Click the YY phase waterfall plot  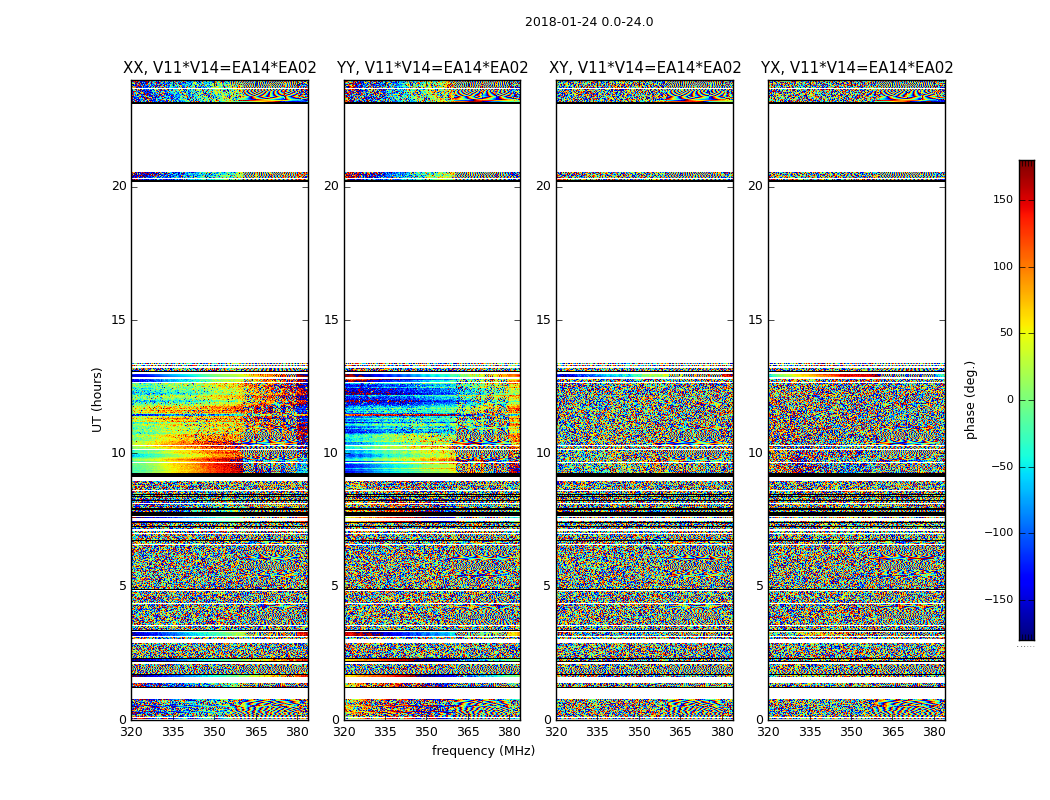click(433, 400)
